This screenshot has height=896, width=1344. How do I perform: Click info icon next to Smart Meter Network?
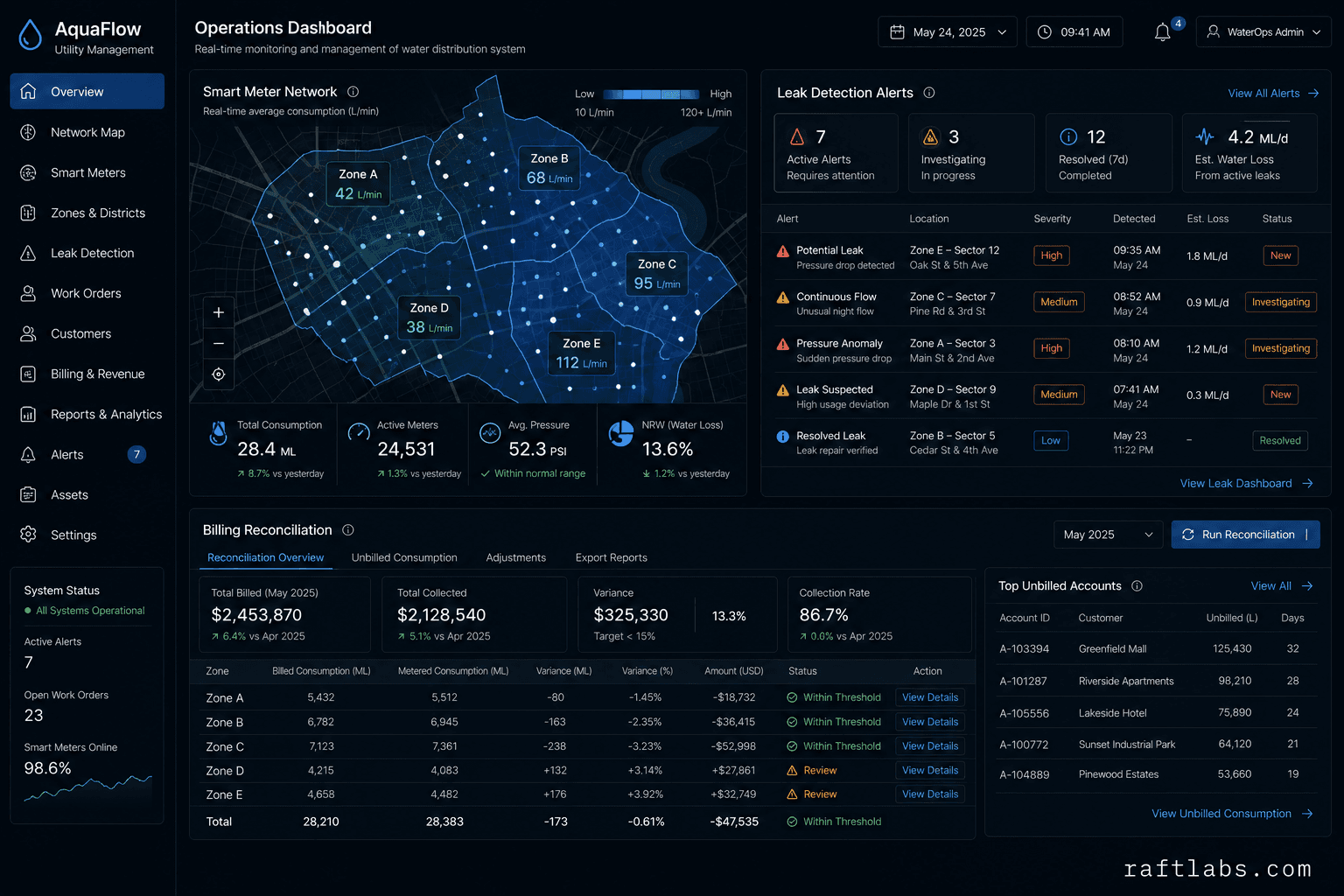pos(353,92)
